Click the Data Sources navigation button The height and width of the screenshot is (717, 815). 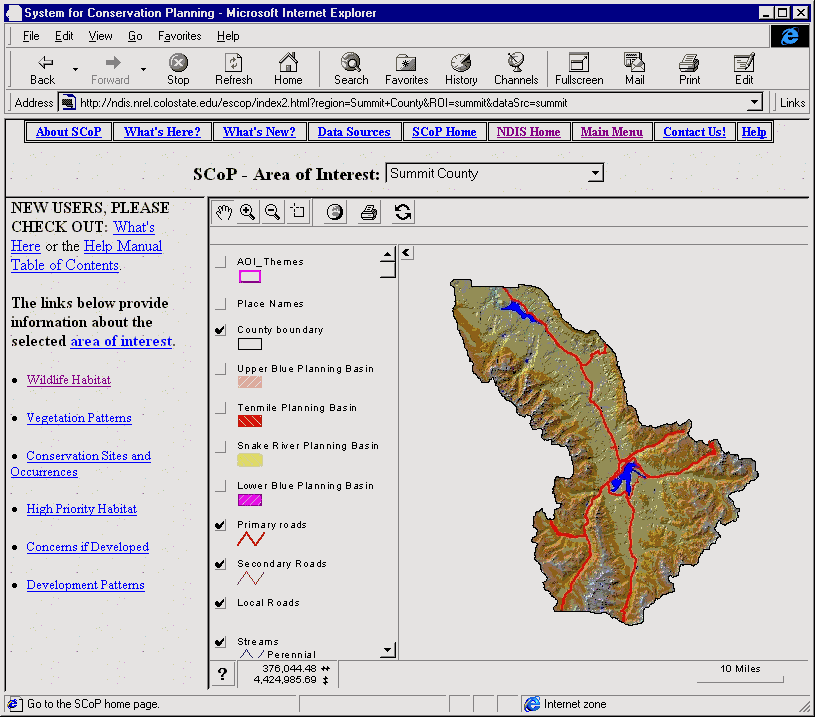tap(354, 132)
